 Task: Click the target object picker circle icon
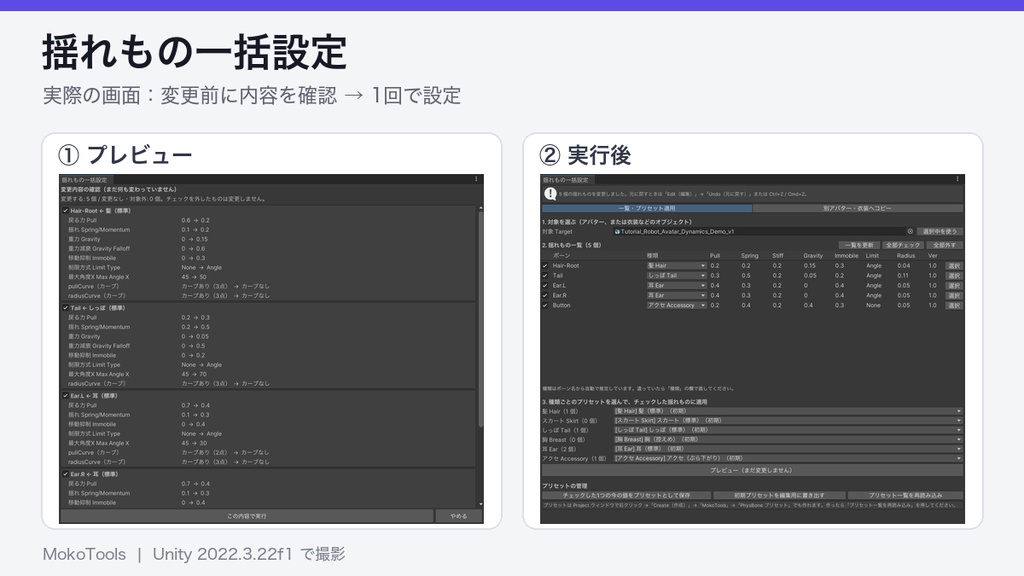pyautogui.click(x=910, y=231)
